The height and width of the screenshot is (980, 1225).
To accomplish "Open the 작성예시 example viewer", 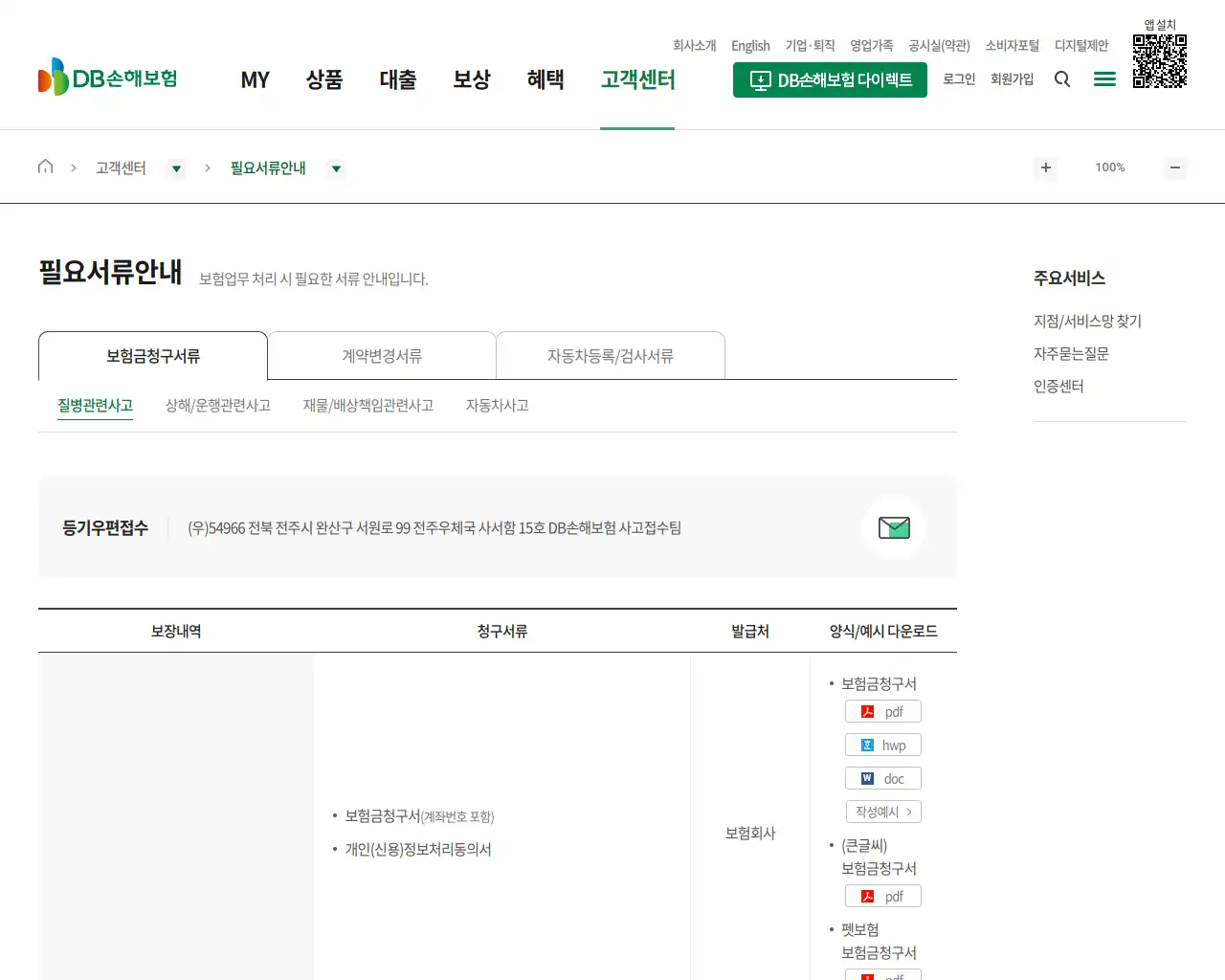I will click(881, 811).
